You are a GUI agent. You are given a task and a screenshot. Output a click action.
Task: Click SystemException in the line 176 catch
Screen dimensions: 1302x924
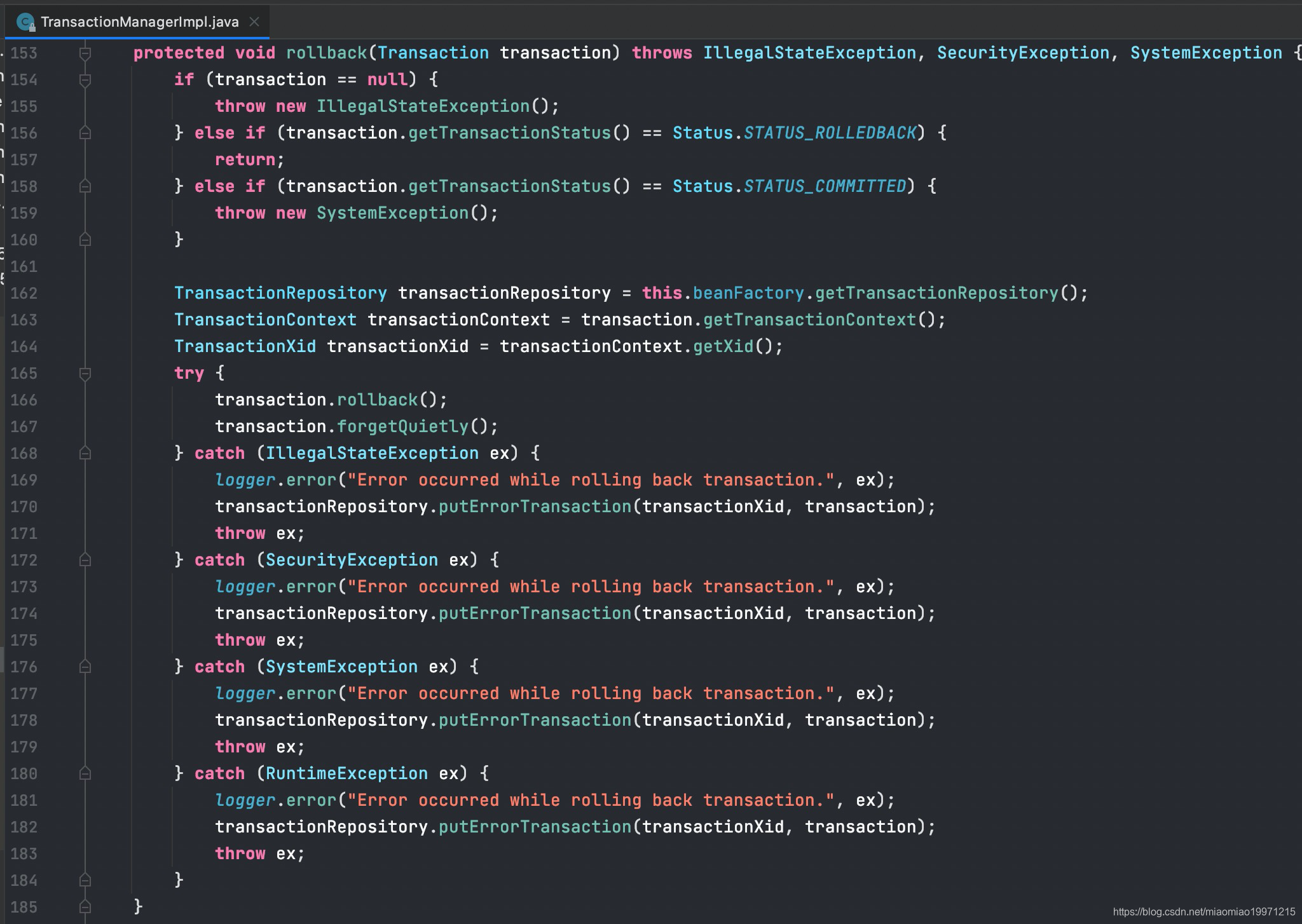(x=341, y=667)
